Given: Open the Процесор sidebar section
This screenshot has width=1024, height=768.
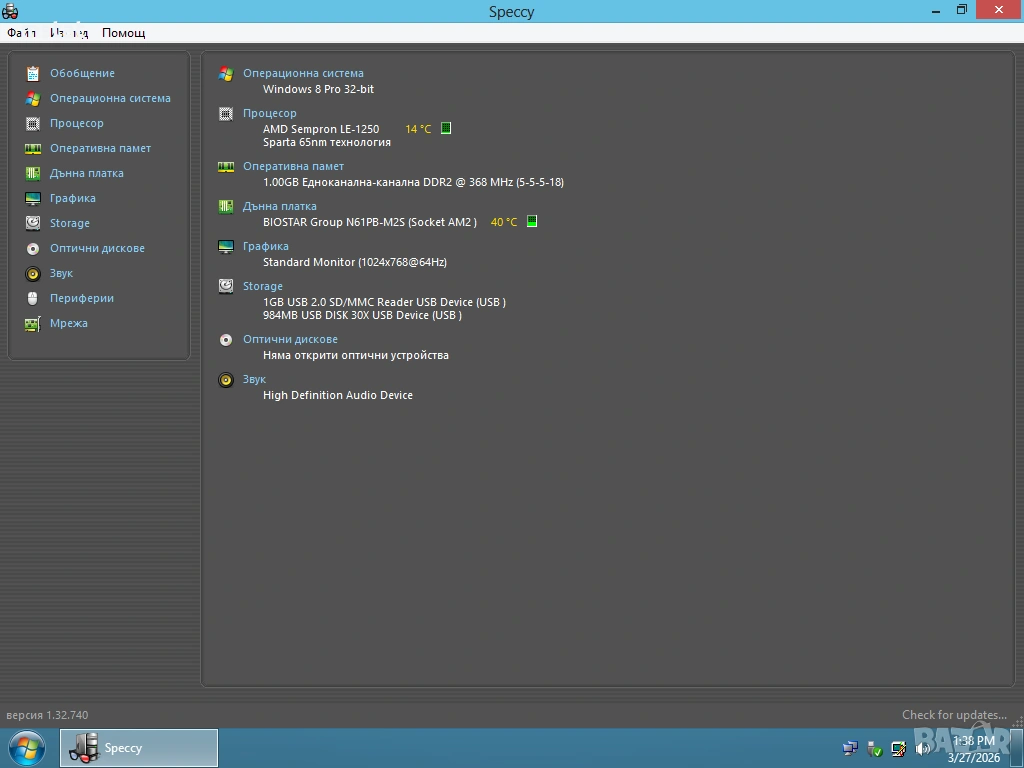Looking at the screenshot, I should point(77,123).
